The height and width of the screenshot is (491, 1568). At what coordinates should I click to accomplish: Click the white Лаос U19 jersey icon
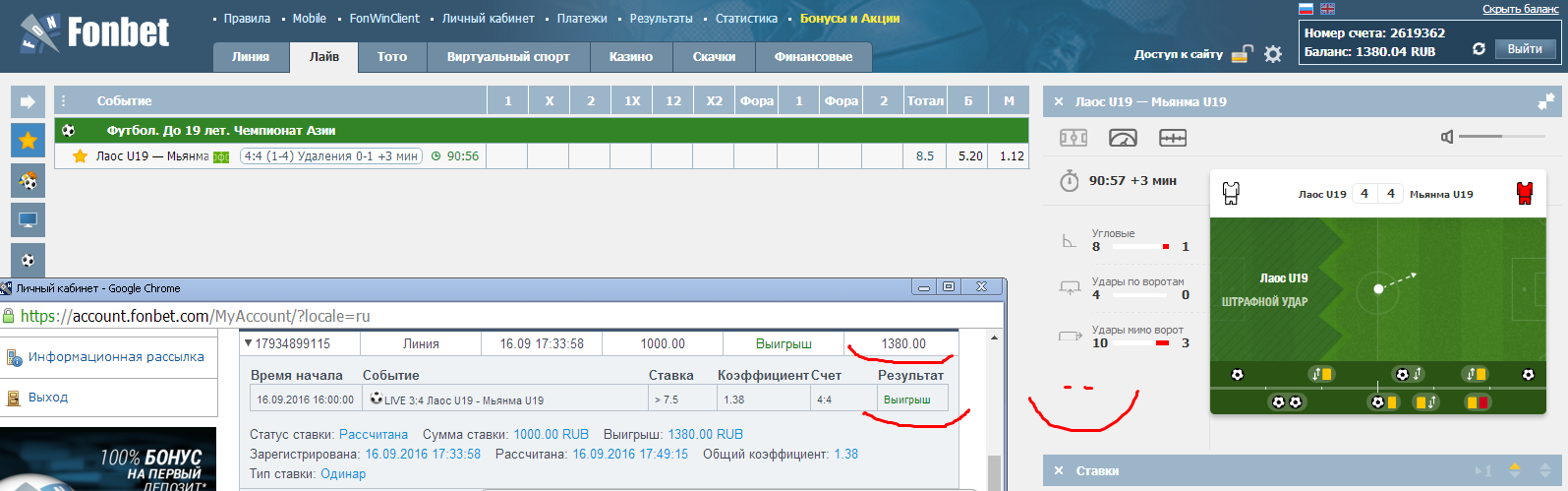1231,193
